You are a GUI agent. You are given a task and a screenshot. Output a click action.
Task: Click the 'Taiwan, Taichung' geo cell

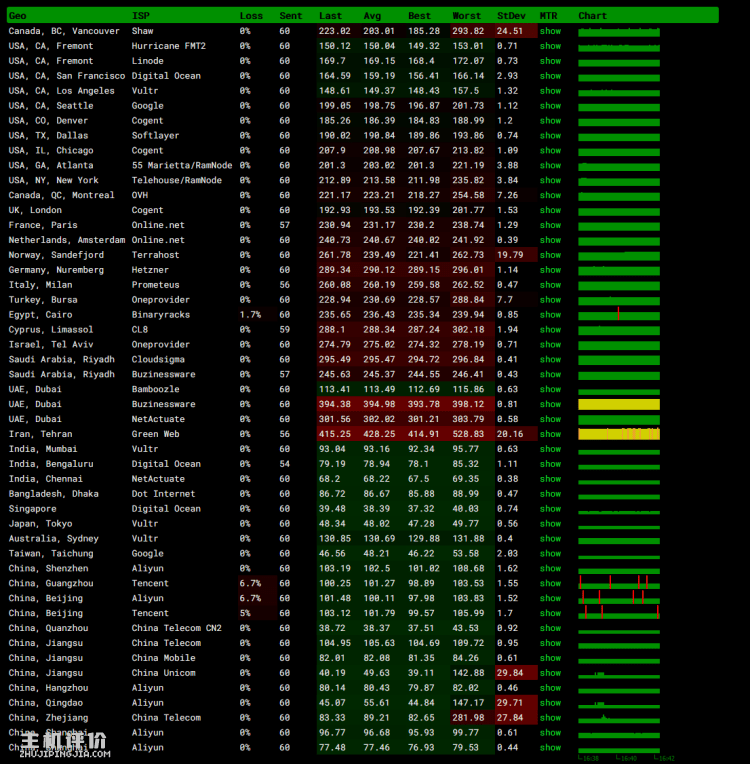[51, 554]
